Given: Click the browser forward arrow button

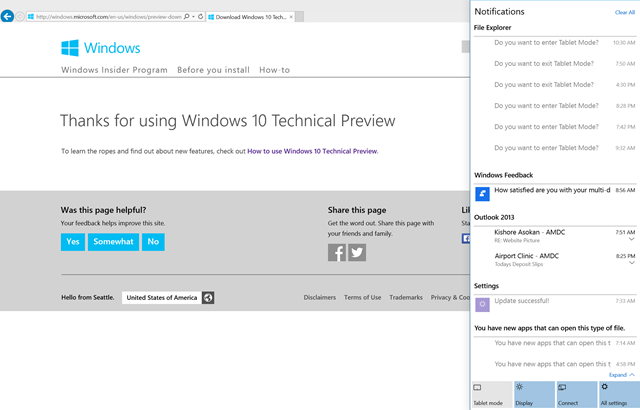Looking at the screenshot, I should [20, 17].
